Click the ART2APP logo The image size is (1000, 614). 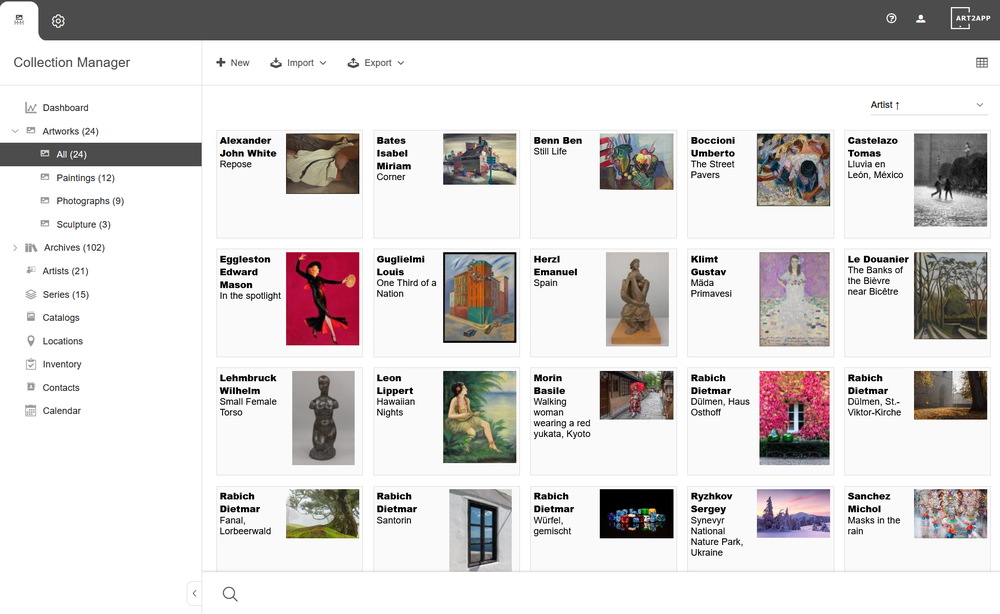(x=971, y=18)
